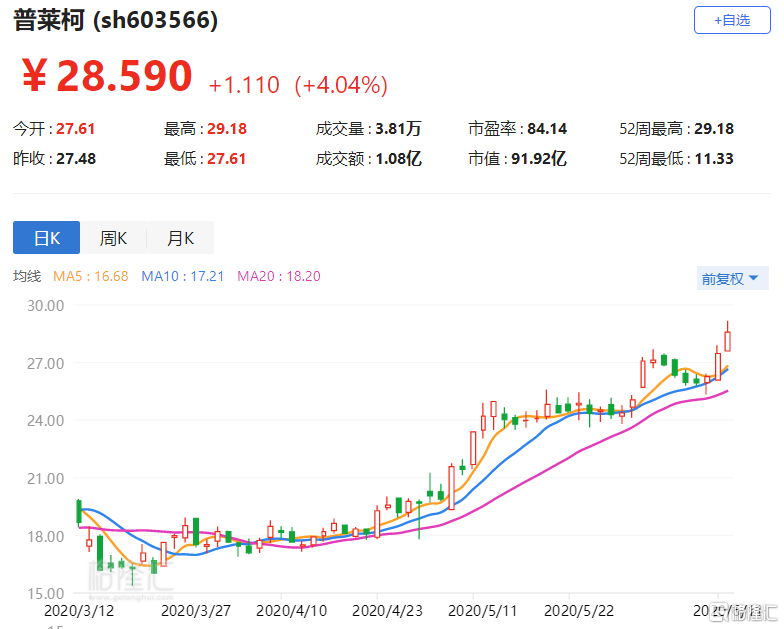Click the percent change (+4.04%)
The image size is (784, 629).
click(341, 85)
